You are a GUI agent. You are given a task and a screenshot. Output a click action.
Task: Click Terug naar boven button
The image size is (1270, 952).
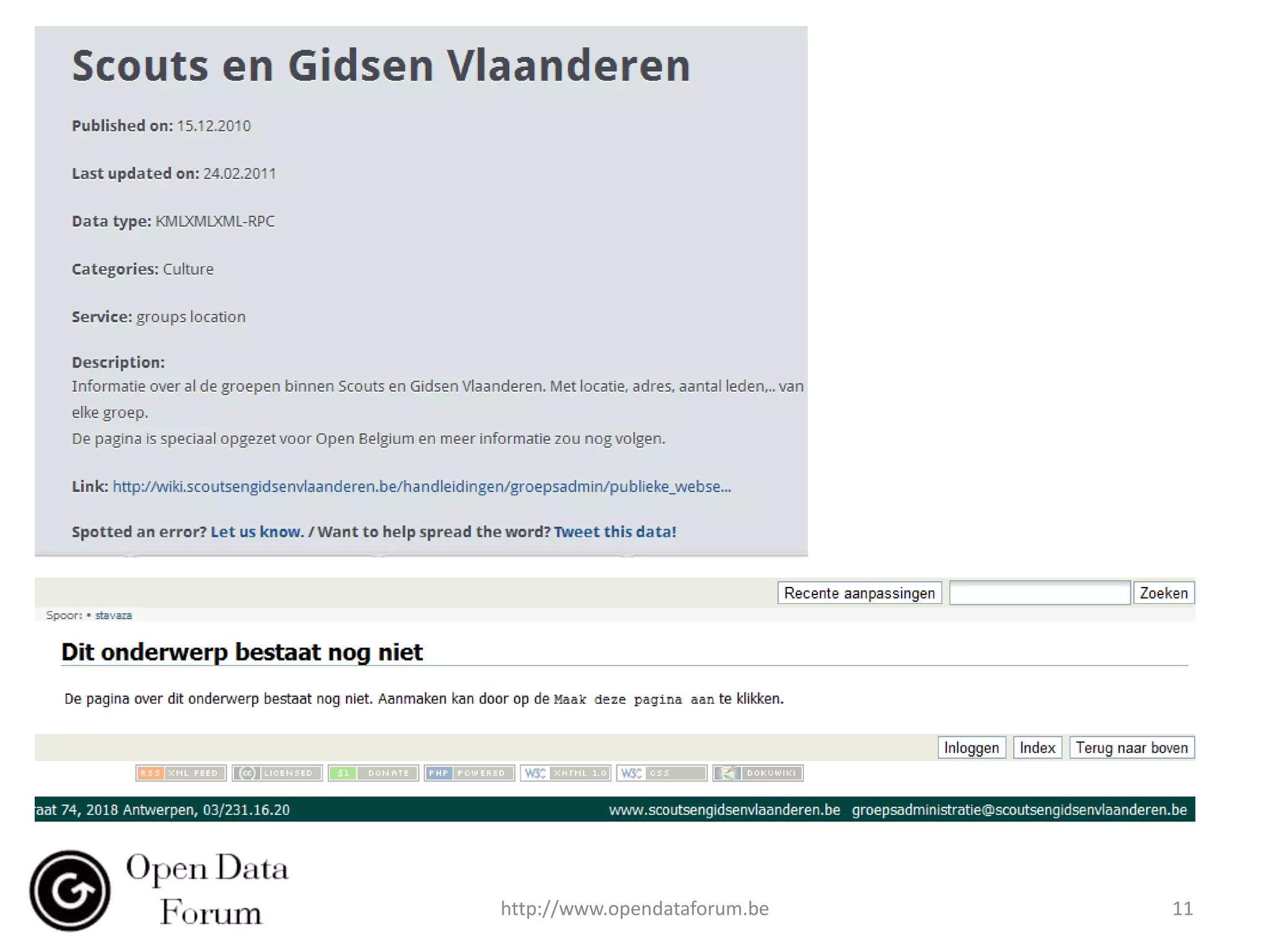click(x=1132, y=748)
